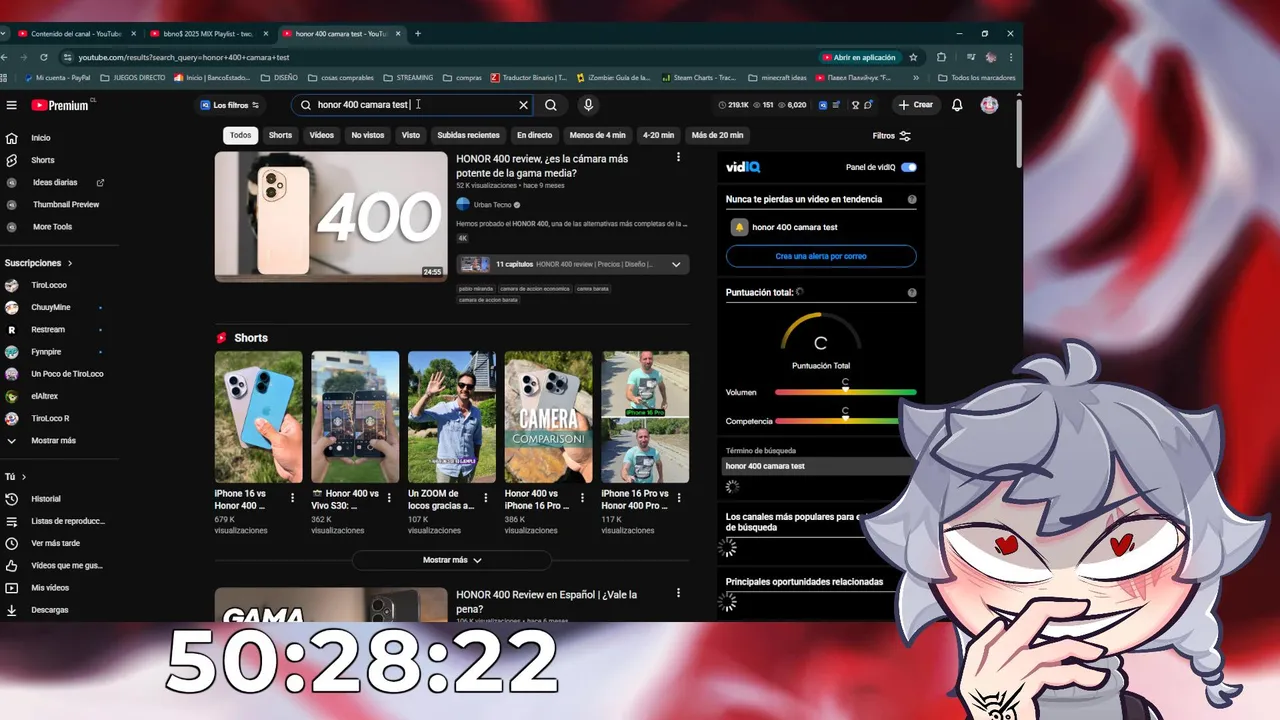Close the bbno$ 2025 MIX Playlist tab
The image size is (1280, 720).
pos(265,33)
